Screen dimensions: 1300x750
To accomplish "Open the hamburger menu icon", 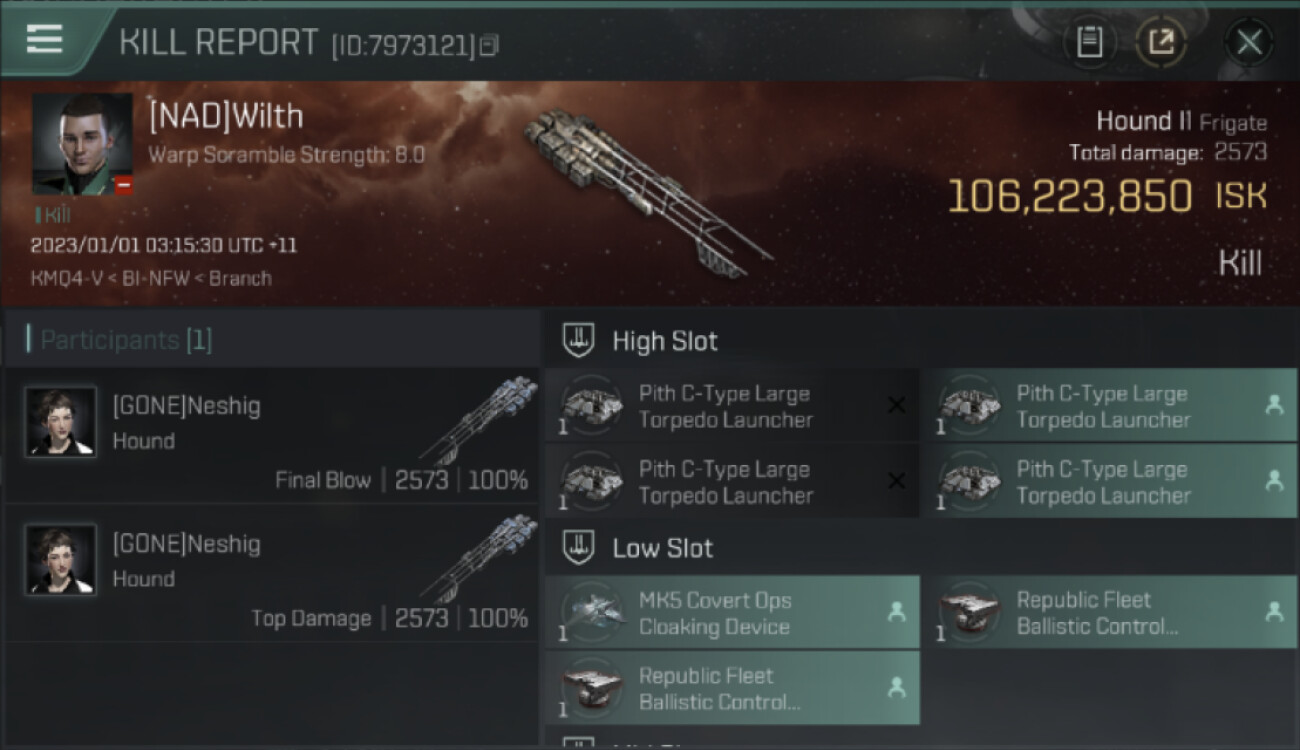I will point(44,39).
